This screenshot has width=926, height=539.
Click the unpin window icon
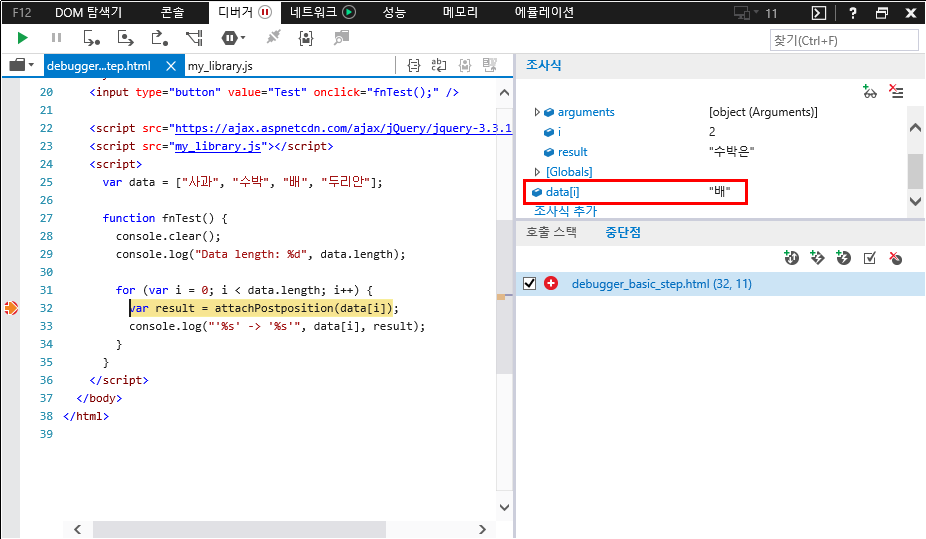click(882, 13)
